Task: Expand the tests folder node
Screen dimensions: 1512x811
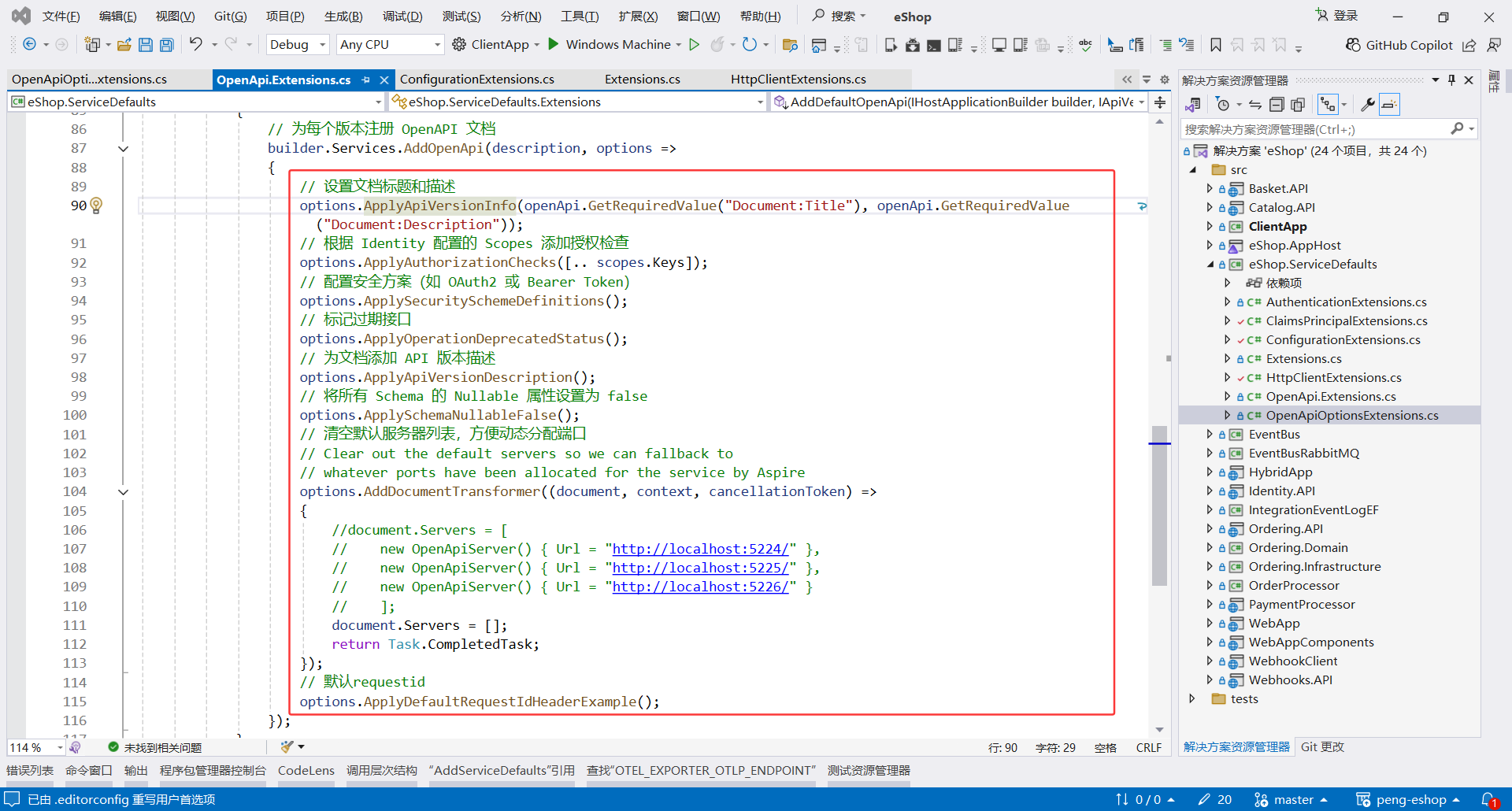Action: tap(1192, 699)
